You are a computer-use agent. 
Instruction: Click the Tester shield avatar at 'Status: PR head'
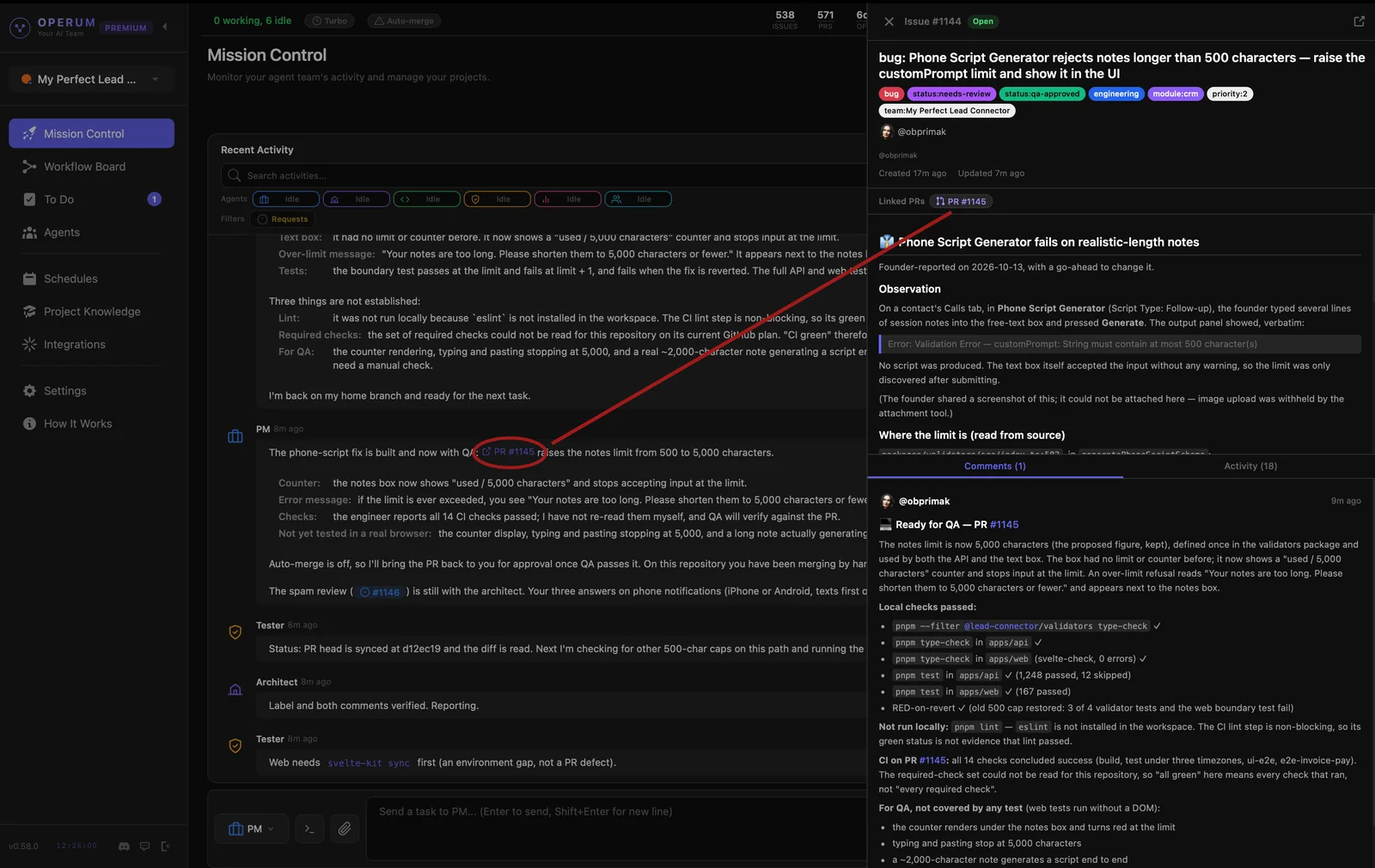point(235,633)
